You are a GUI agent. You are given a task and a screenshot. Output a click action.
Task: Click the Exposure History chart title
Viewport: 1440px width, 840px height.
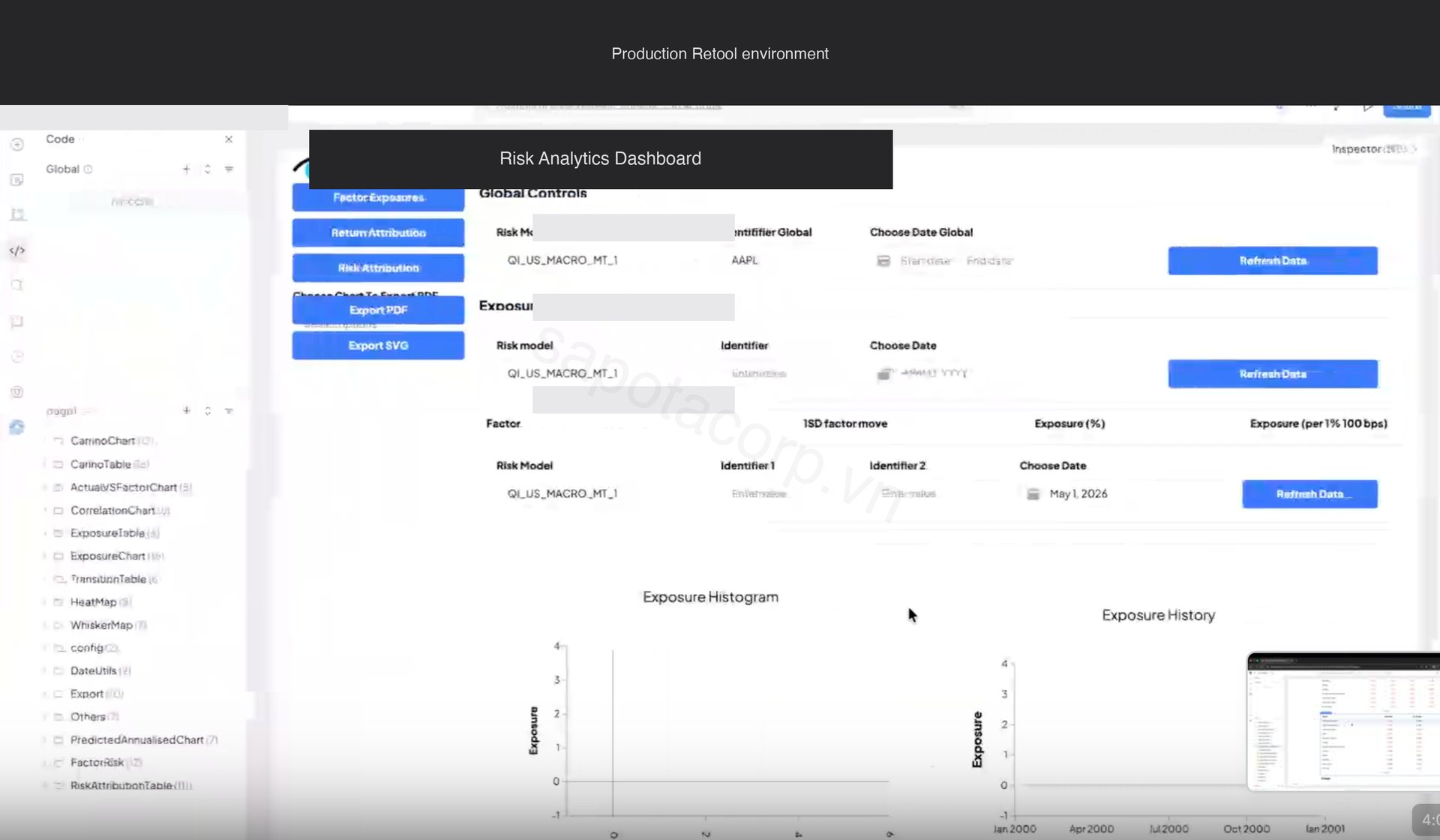pyautogui.click(x=1159, y=616)
